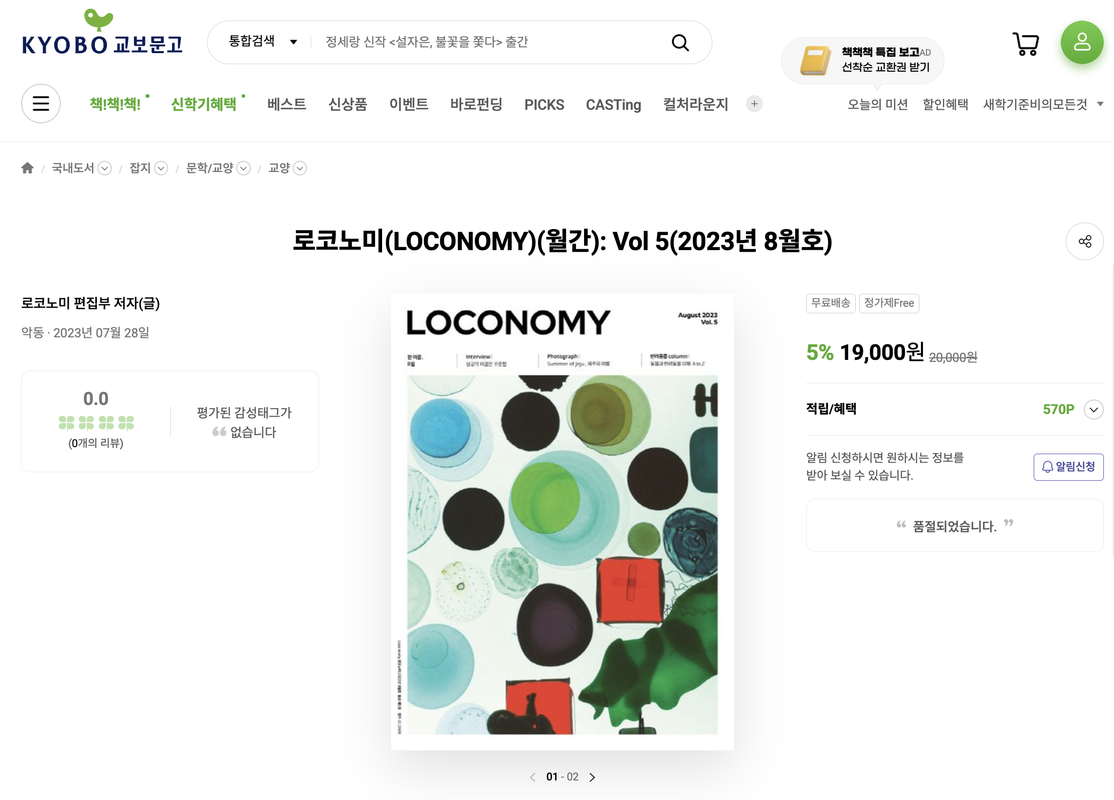1114x800 pixels.
Task: Click the 알림신청 button
Action: (1068, 467)
